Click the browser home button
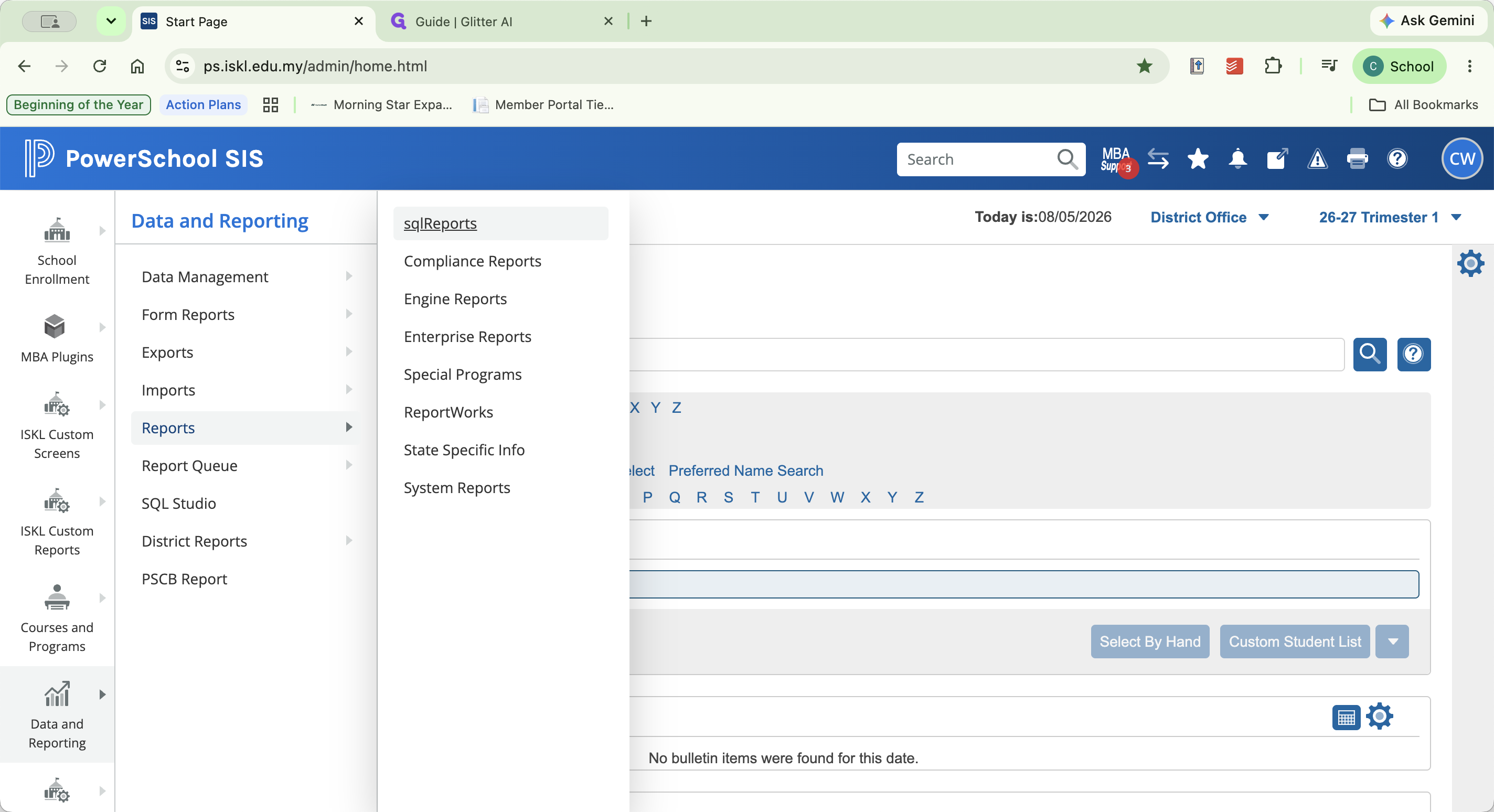This screenshot has height=812, width=1494. 137,66
